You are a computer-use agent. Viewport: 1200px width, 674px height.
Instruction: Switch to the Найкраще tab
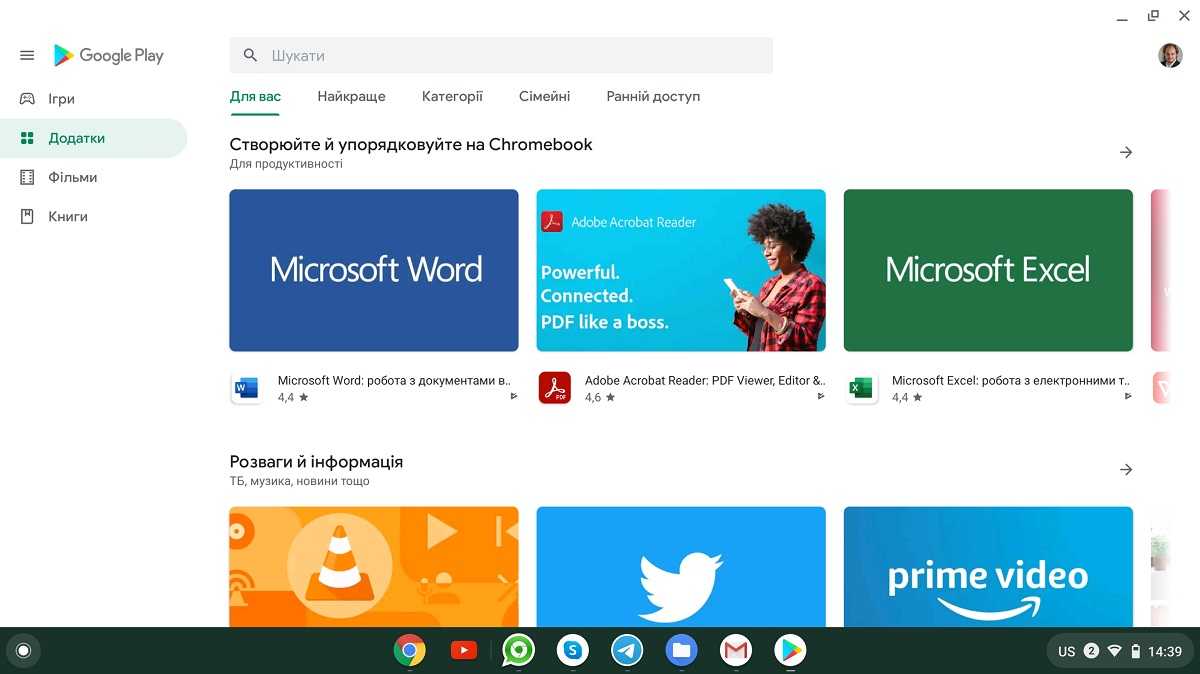(x=351, y=97)
